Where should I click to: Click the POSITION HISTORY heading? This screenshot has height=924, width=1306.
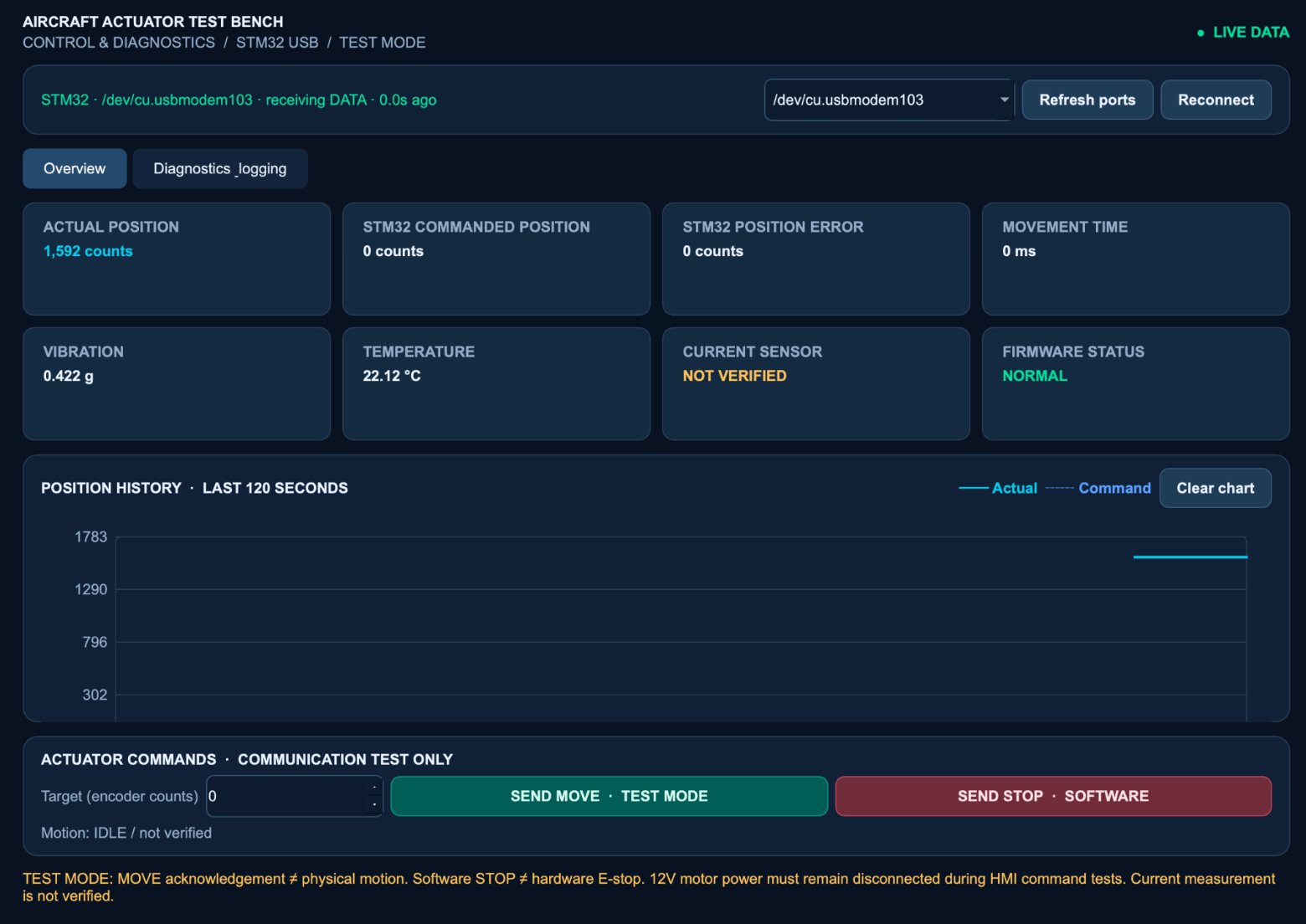click(x=194, y=488)
